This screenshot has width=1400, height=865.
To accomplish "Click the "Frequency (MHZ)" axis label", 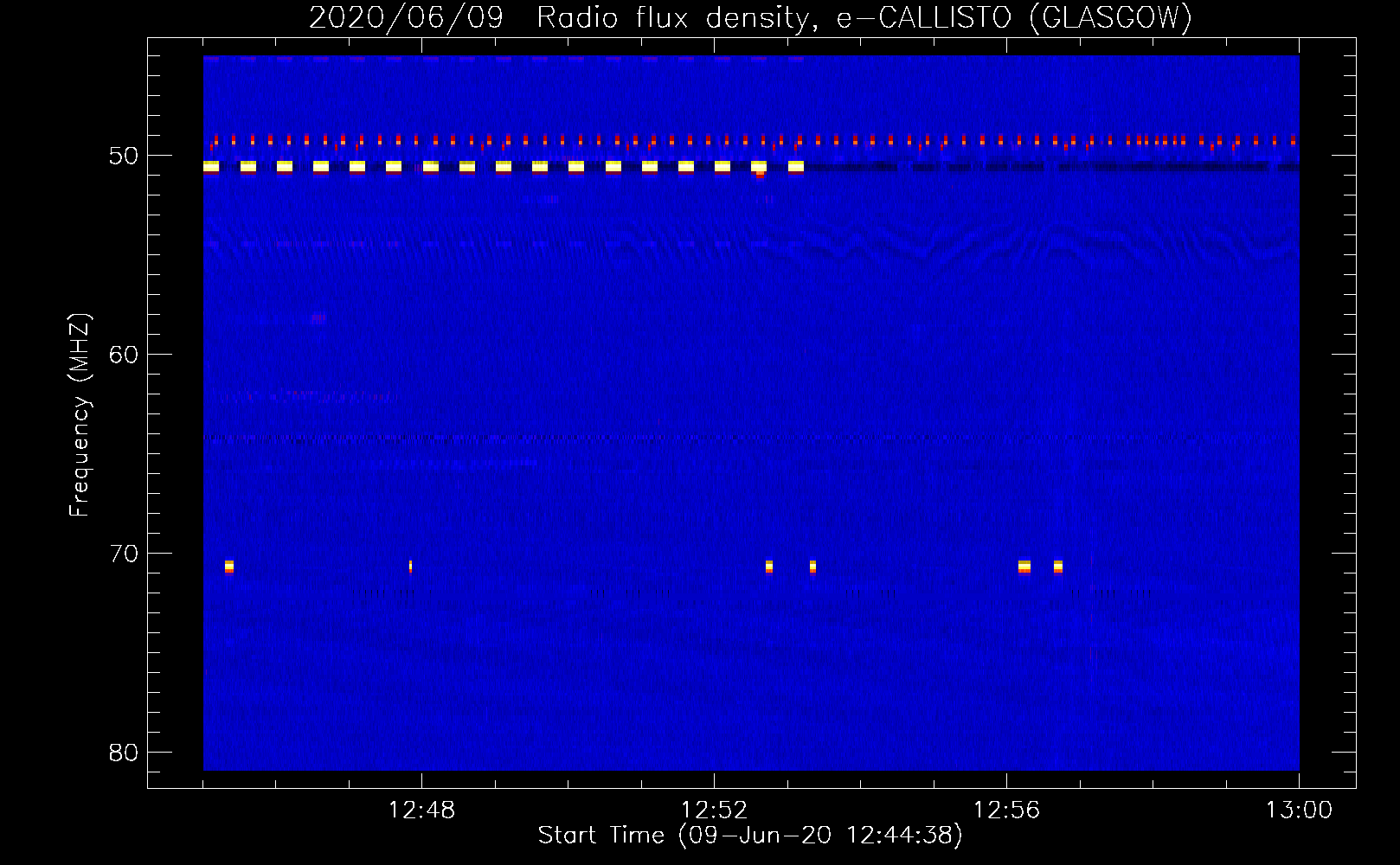I will coord(80,415).
